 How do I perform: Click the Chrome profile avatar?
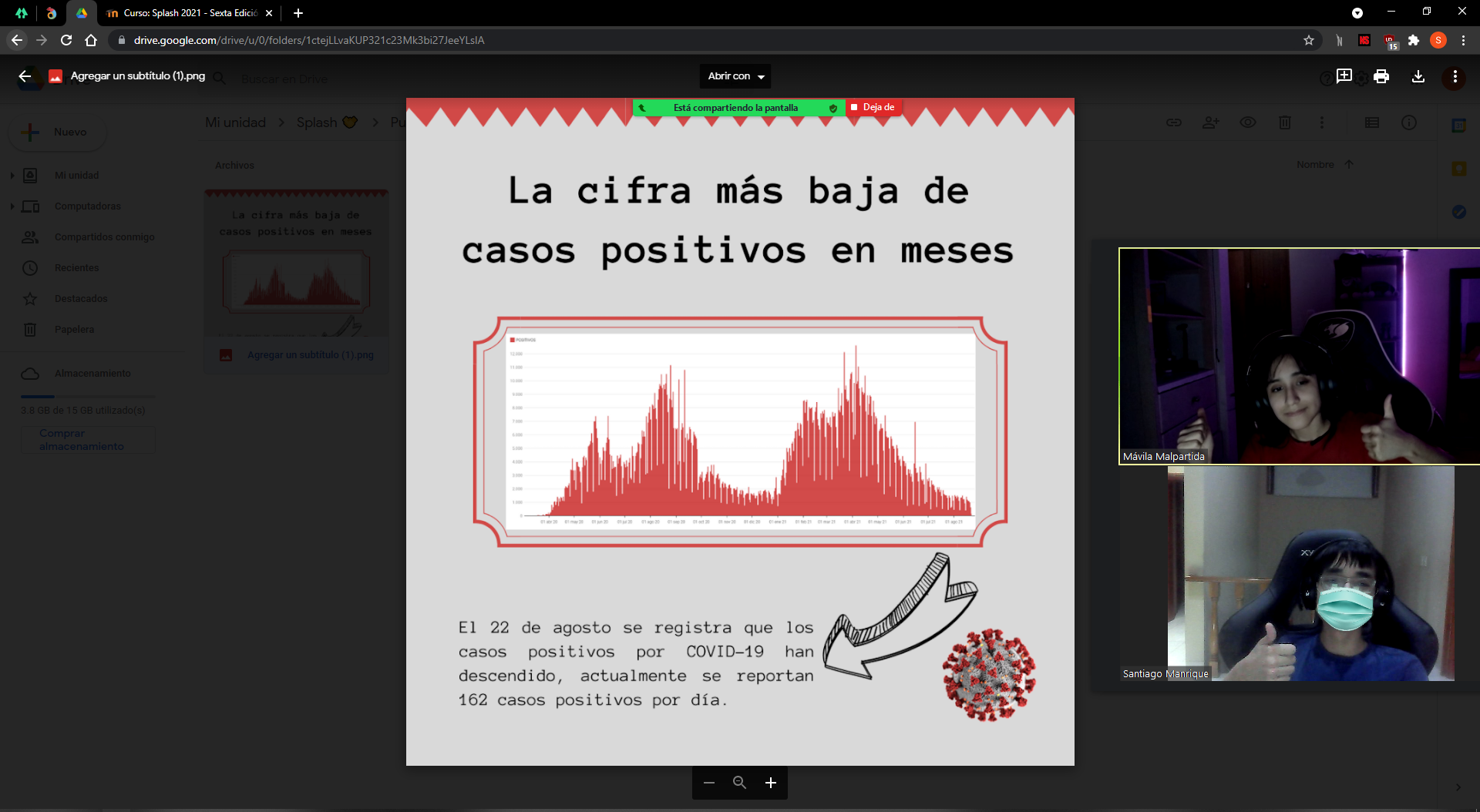click(1438, 40)
